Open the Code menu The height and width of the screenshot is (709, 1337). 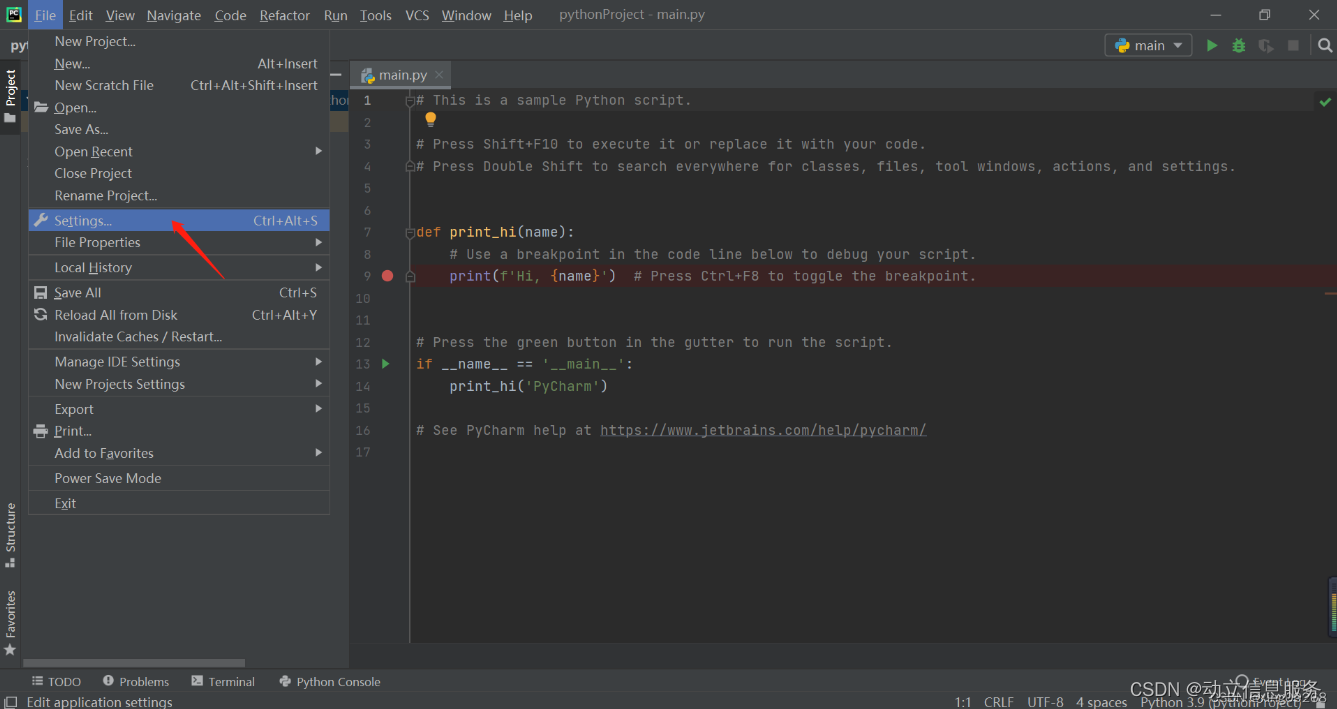pyautogui.click(x=230, y=15)
